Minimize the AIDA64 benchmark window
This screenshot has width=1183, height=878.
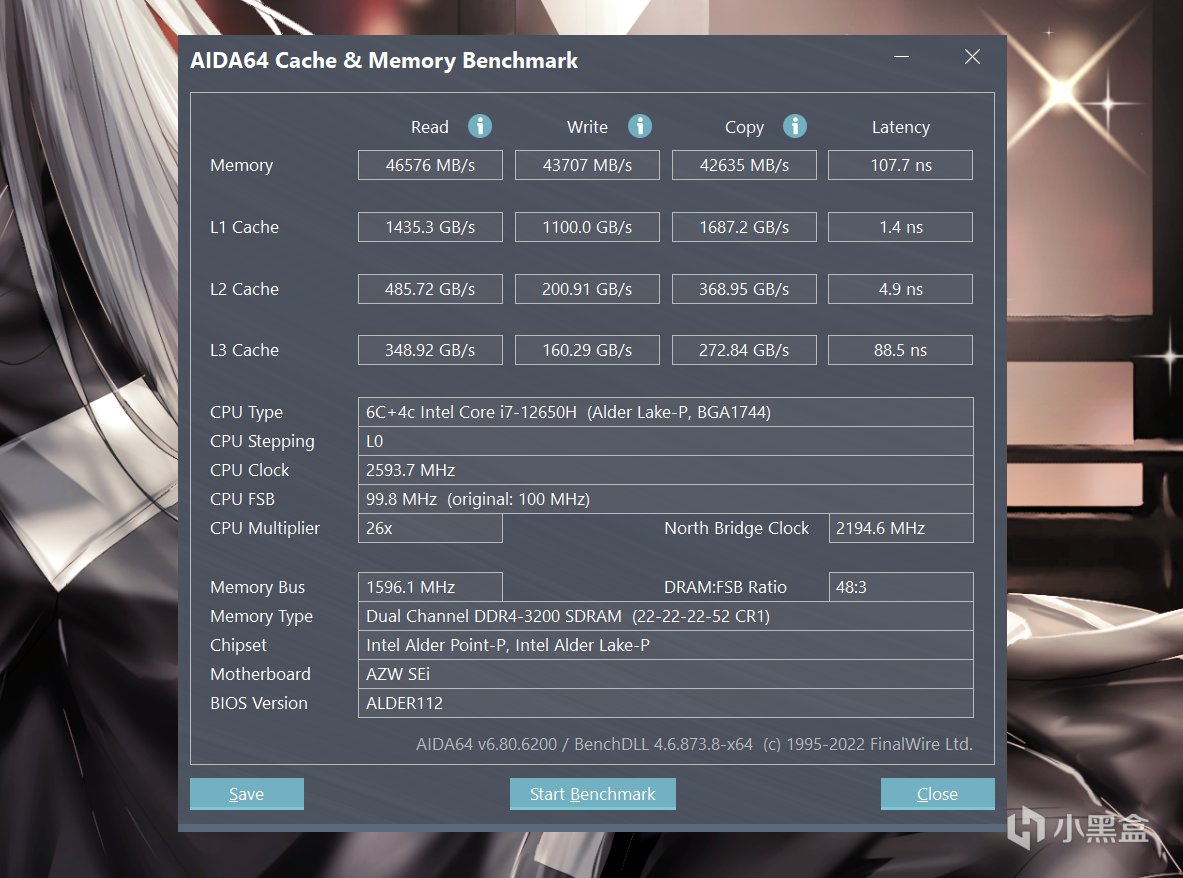902,57
